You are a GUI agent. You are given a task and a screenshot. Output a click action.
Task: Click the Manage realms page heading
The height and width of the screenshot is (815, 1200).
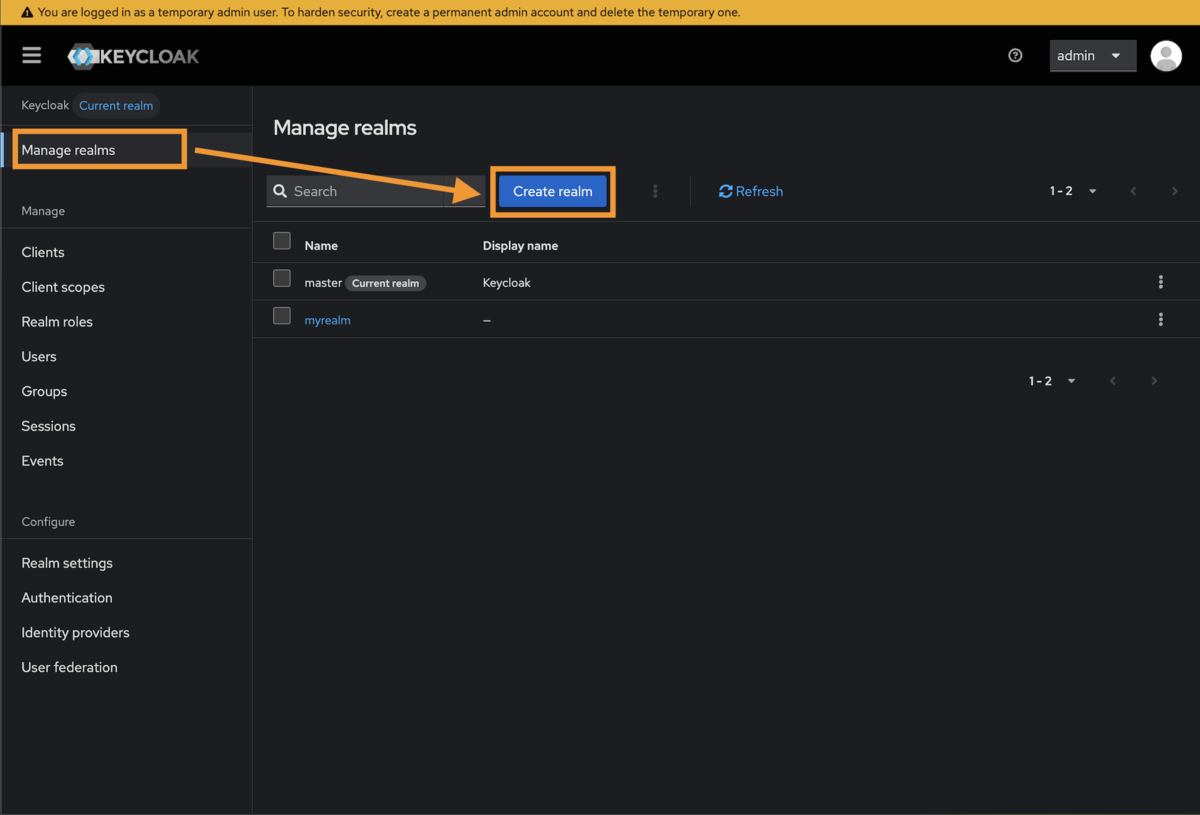coord(345,128)
